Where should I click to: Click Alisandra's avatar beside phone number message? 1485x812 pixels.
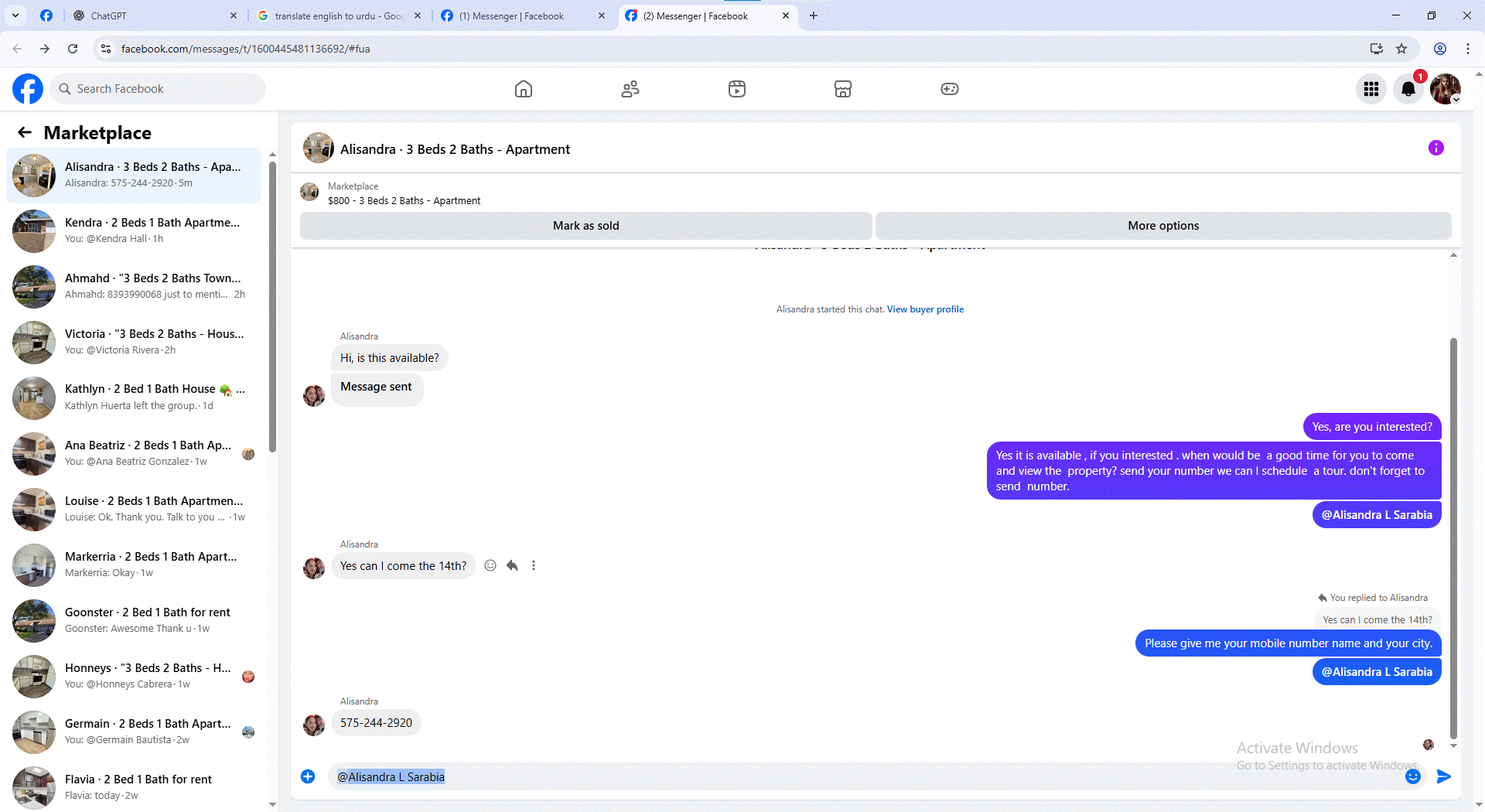point(314,725)
